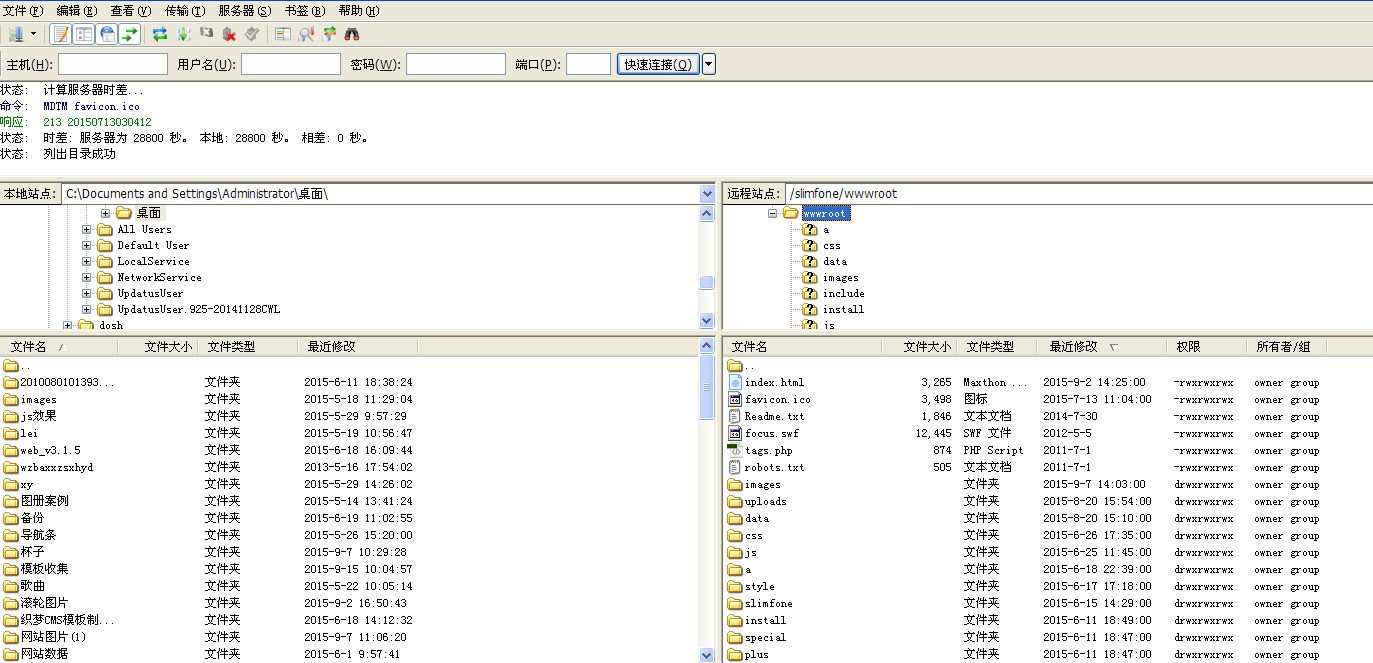The height and width of the screenshot is (663, 1373).
Task: Toggle synchronized browsing icon
Action: pos(329,34)
